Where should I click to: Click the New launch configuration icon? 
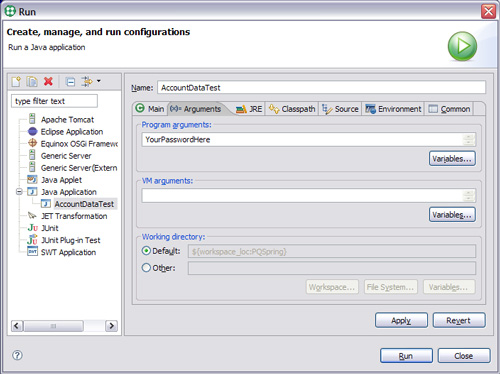click(16, 82)
